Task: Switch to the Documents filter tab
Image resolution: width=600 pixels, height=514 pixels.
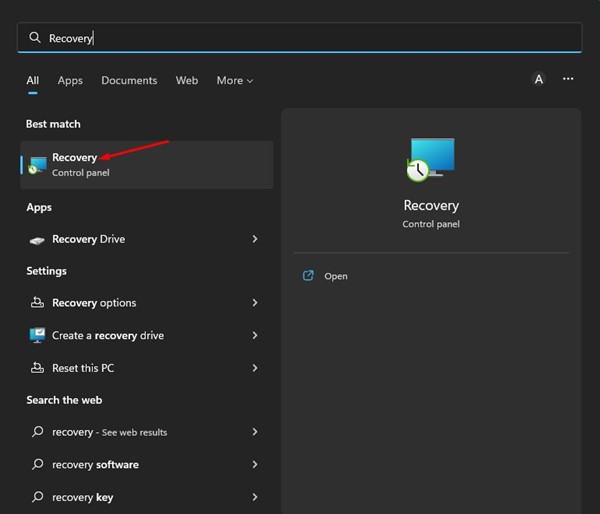Action: click(129, 80)
